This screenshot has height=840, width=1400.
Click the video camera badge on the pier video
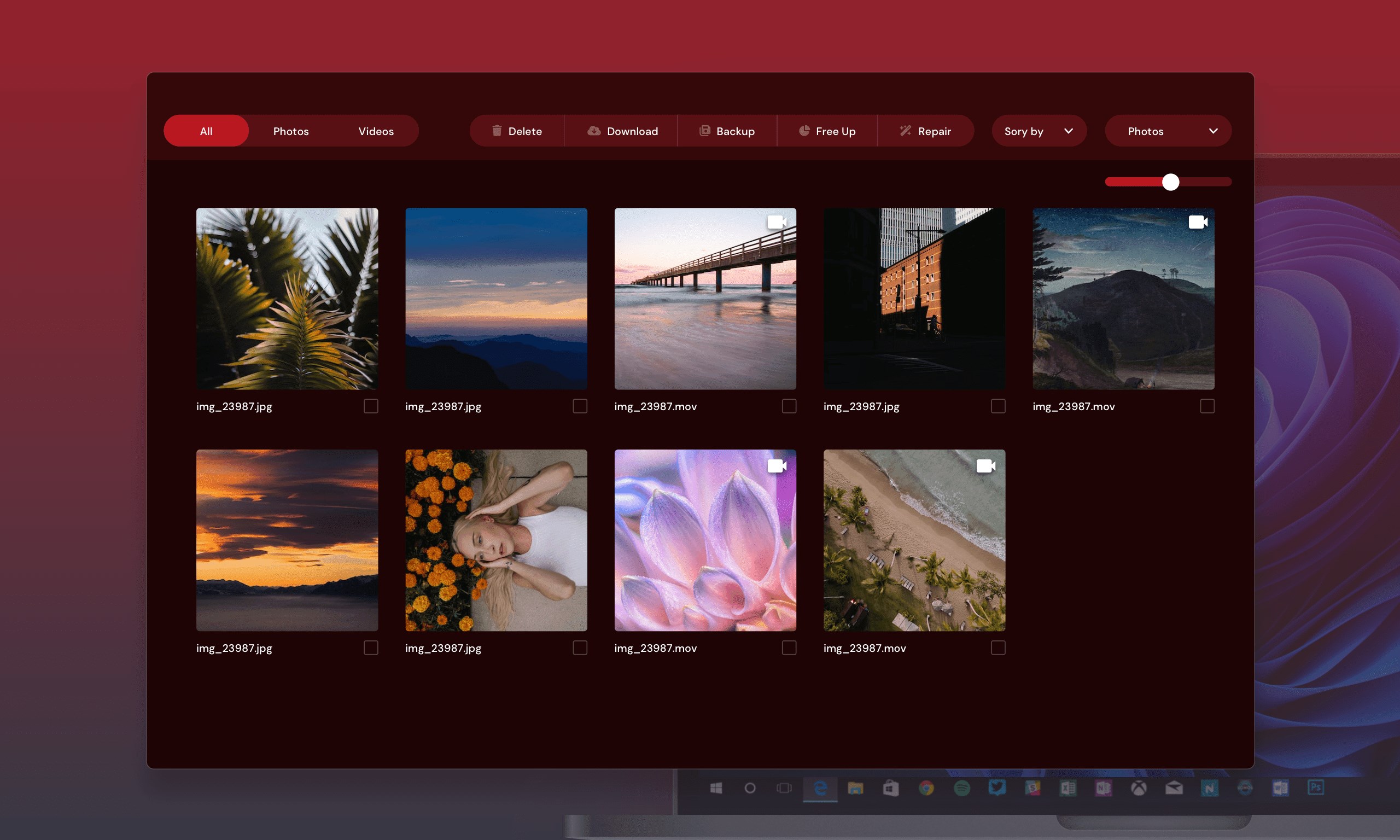778,221
